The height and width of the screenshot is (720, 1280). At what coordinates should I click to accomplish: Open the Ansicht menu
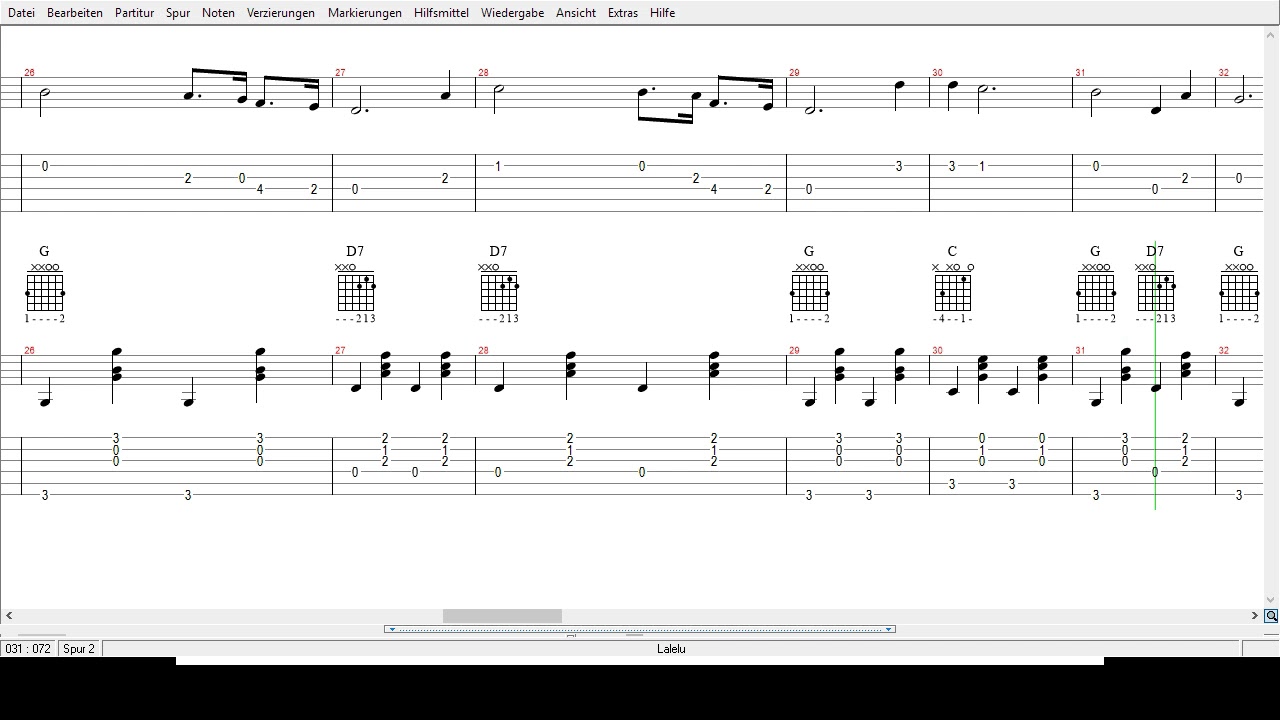(x=576, y=13)
